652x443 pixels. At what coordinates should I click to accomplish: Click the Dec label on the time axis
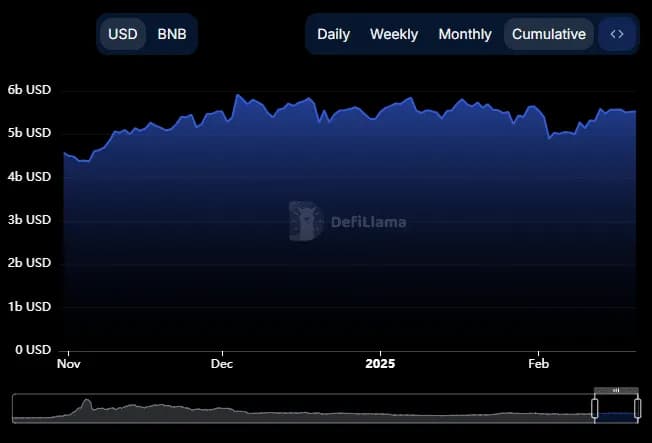pos(222,364)
